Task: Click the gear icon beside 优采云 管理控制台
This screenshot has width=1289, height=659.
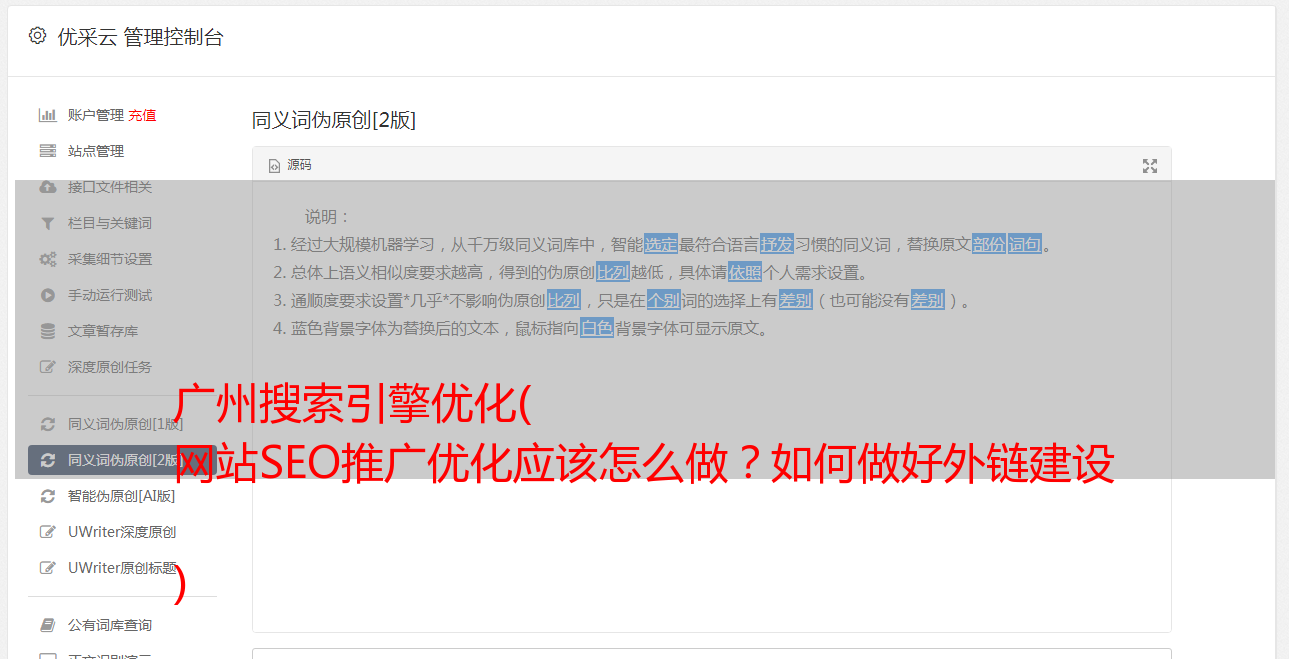Action: 37,36
